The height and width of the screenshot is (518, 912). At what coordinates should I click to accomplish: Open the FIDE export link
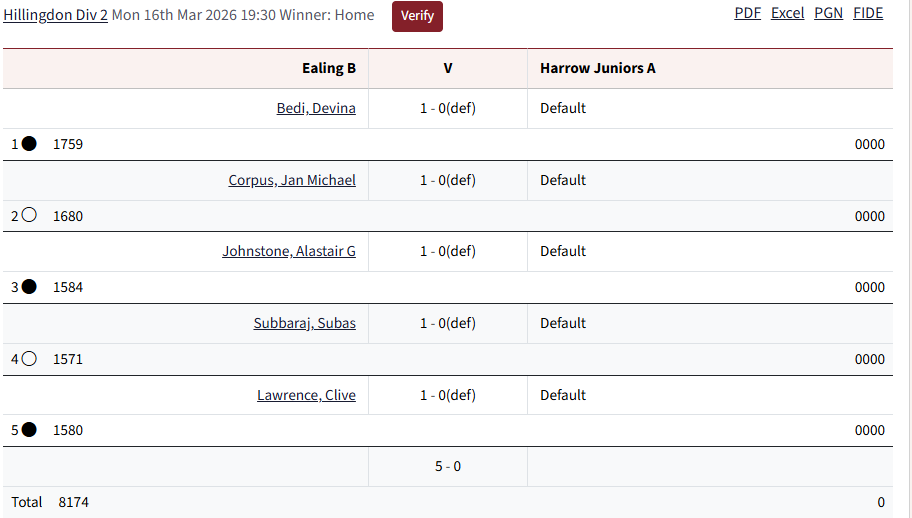(868, 13)
